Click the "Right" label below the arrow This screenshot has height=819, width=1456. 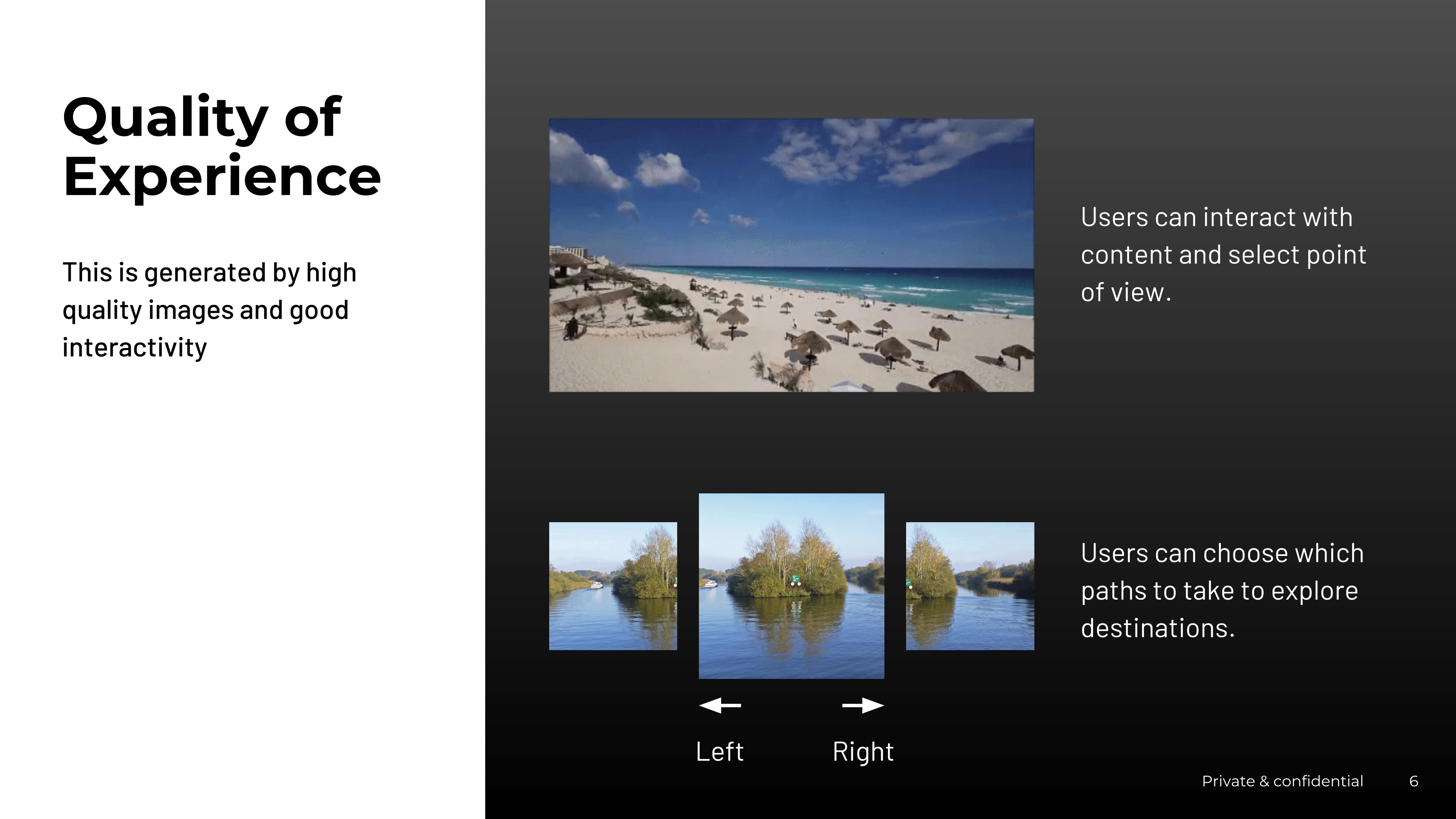(863, 752)
